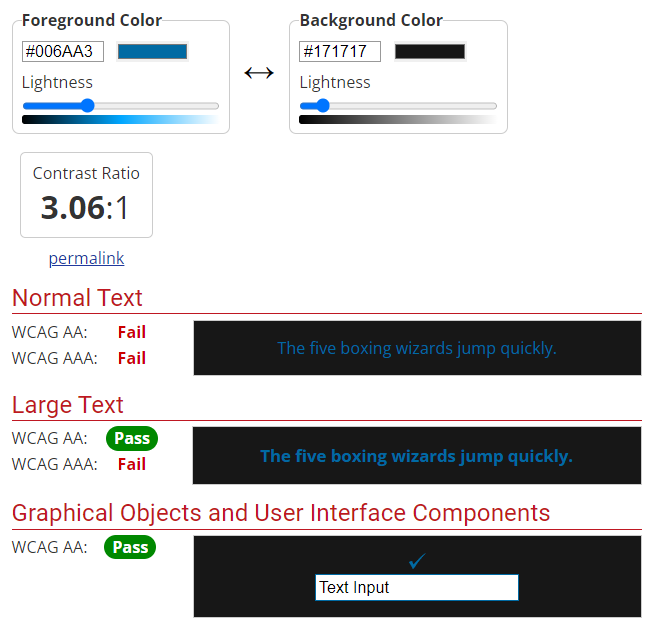The width and height of the screenshot is (652, 629).
Task: Open the blue foreground color swatch
Action: [152, 52]
